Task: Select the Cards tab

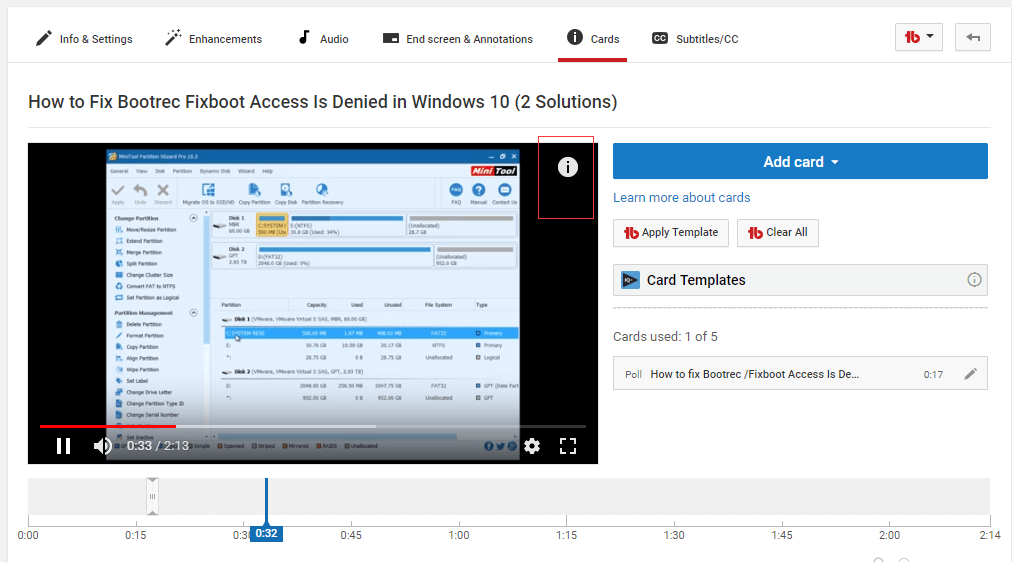Action: tap(592, 39)
